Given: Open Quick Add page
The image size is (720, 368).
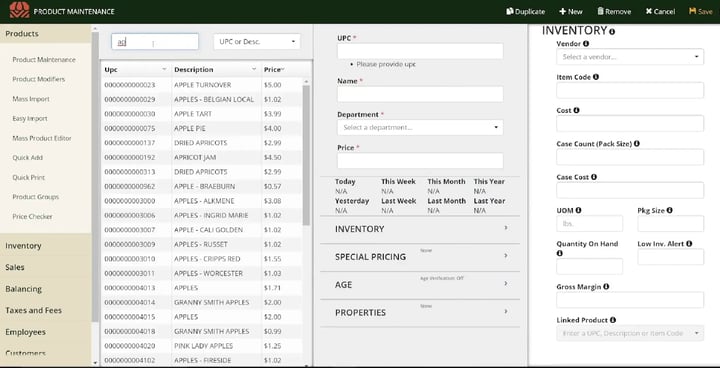Looking at the screenshot, I should coord(28,158).
